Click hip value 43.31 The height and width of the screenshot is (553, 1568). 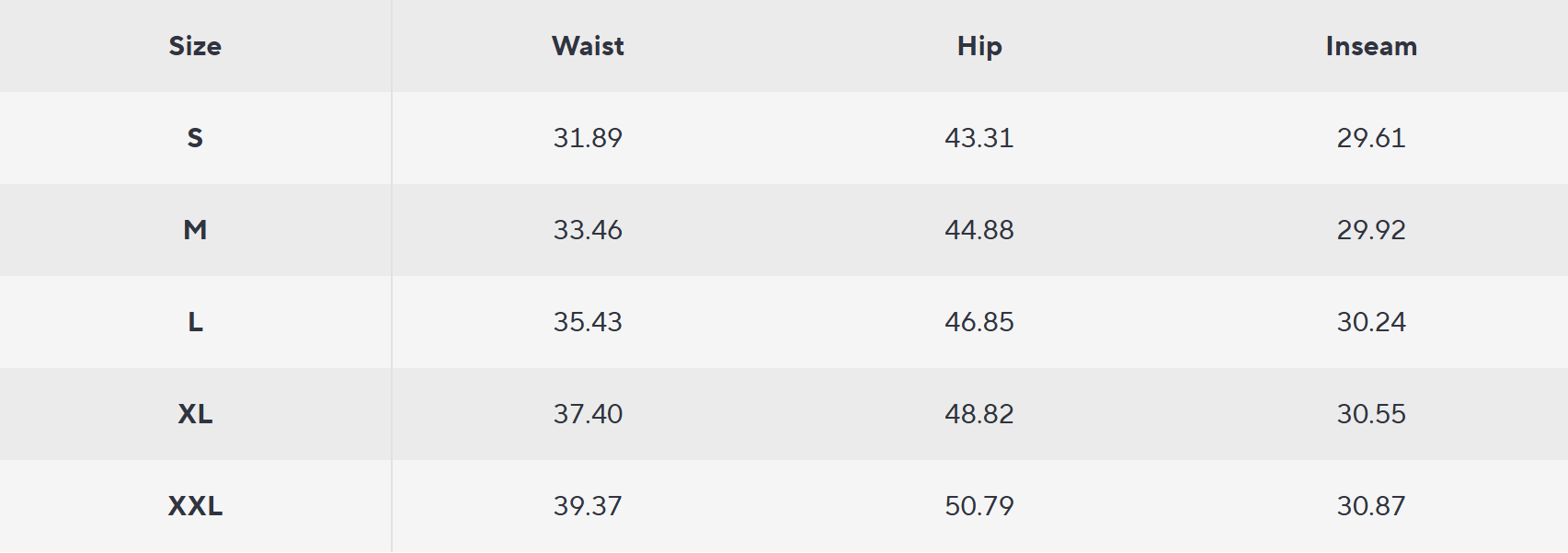pos(979,138)
